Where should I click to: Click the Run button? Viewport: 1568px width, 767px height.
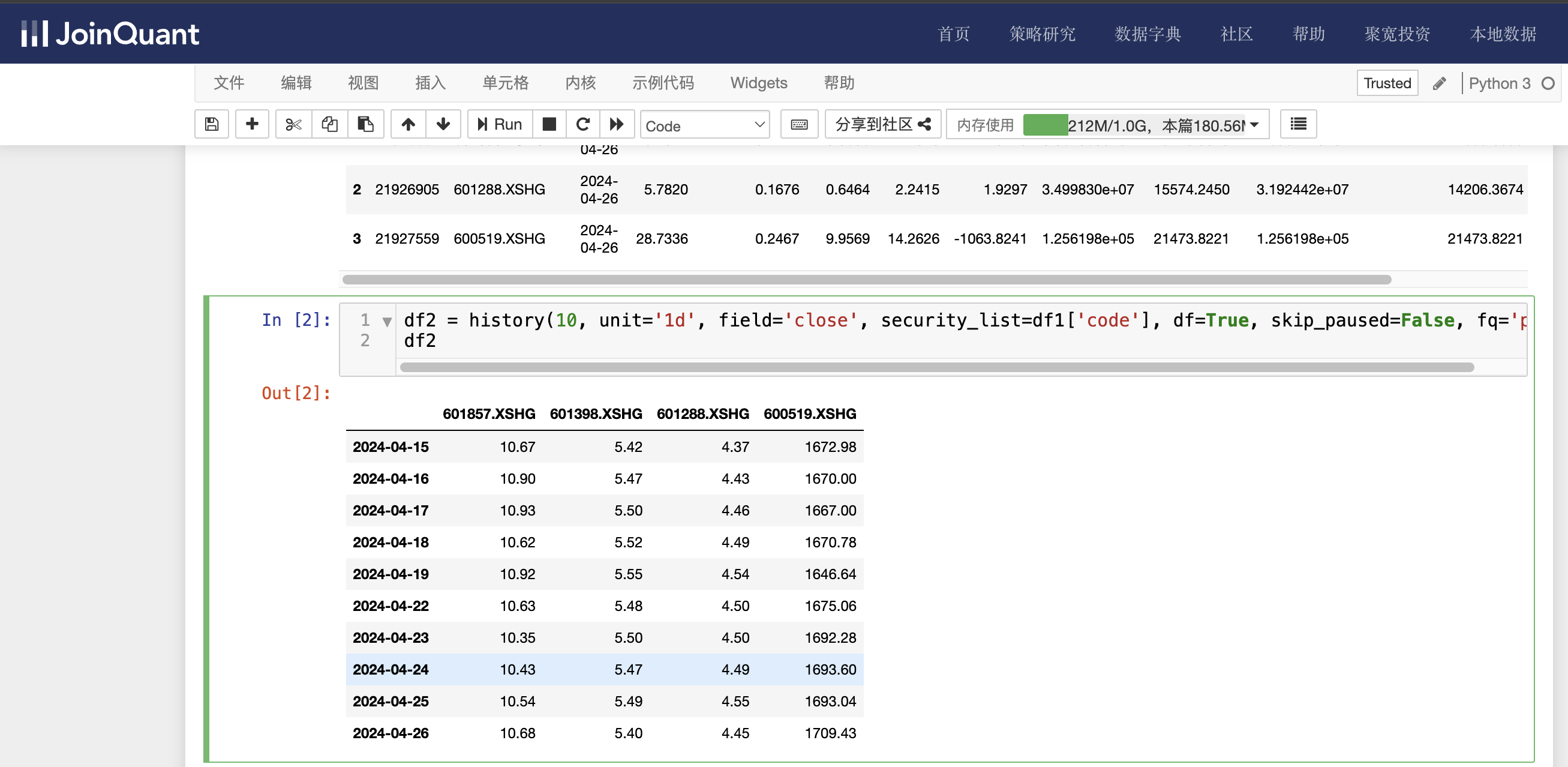(500, 124)
